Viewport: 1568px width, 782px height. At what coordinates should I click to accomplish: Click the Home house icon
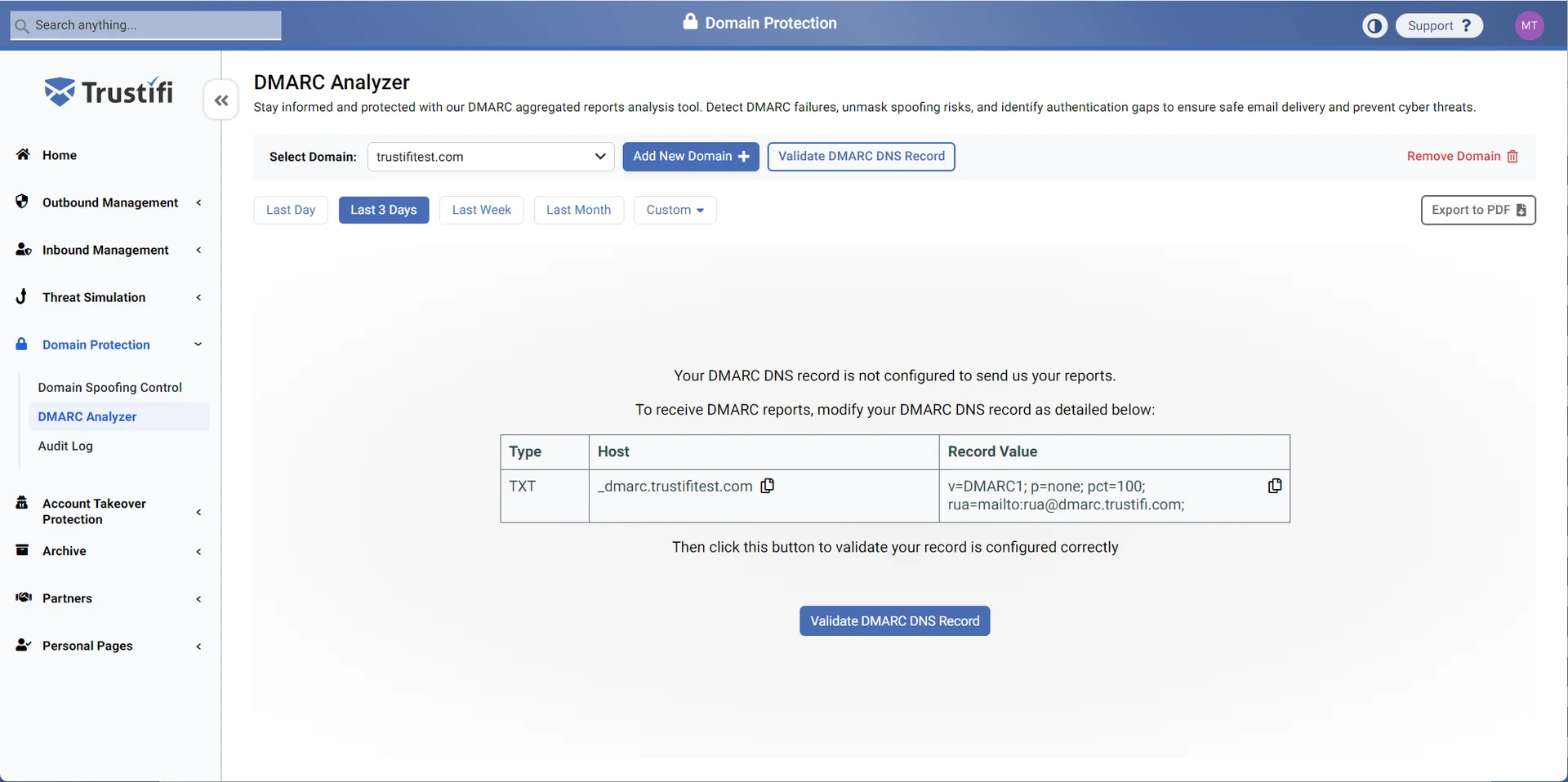pyautogui.click(x=23, y=154)
